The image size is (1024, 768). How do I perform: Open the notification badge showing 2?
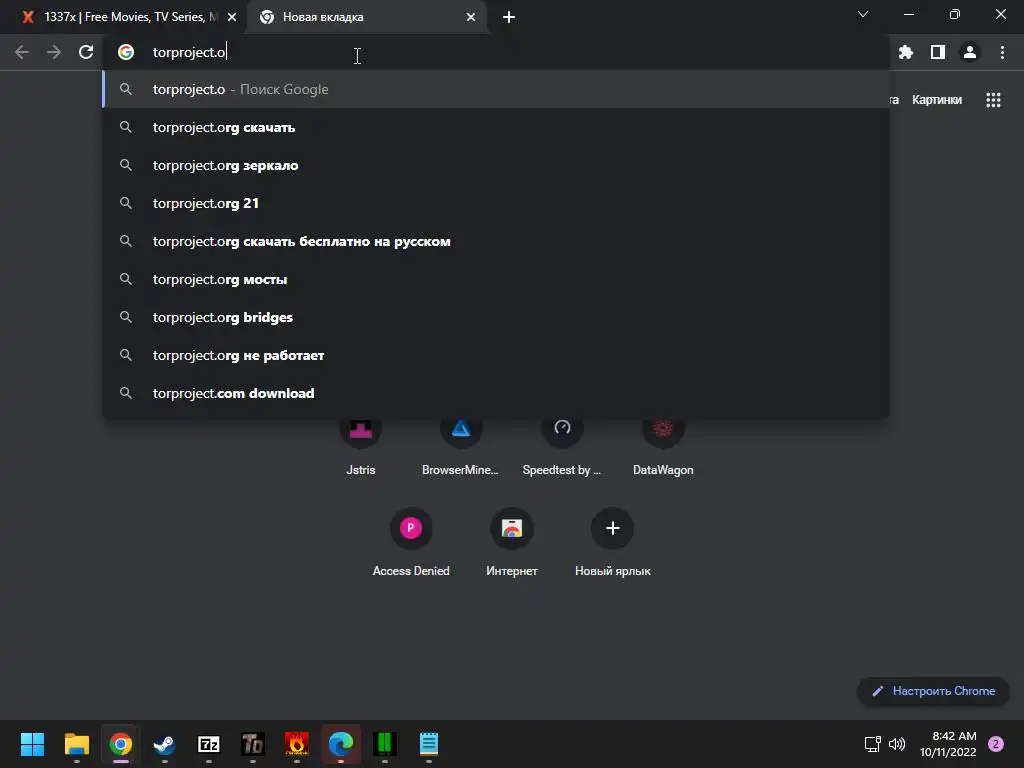tap(996, 744)
